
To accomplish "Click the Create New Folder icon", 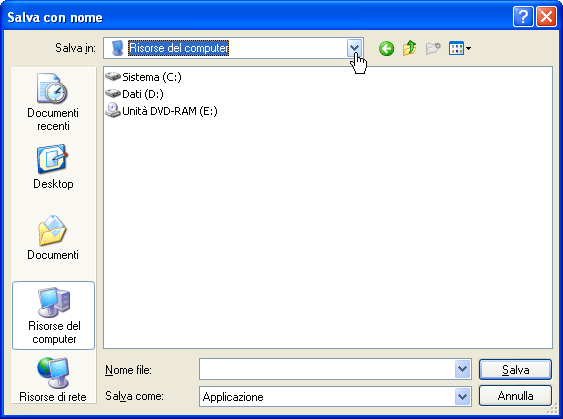I will click(x=433, y=48).
